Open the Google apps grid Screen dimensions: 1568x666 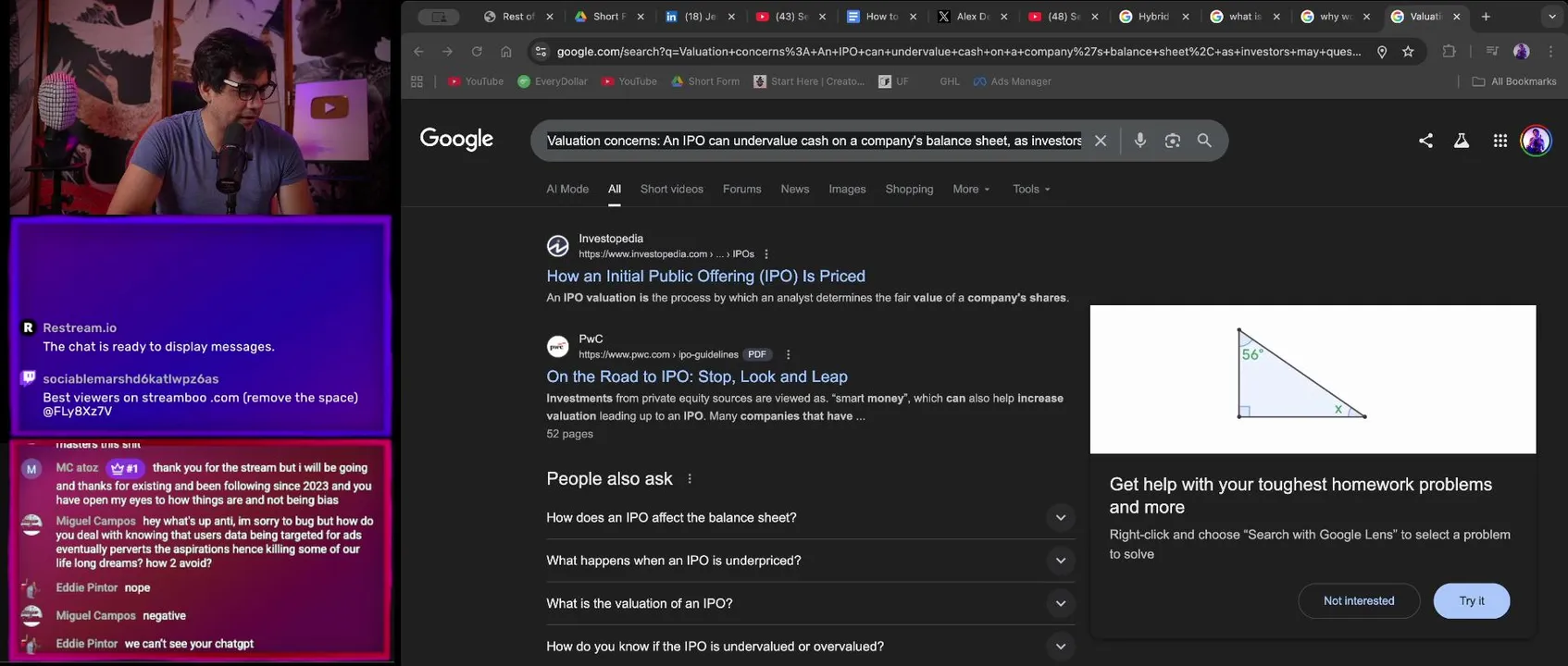coord(1500,141)
